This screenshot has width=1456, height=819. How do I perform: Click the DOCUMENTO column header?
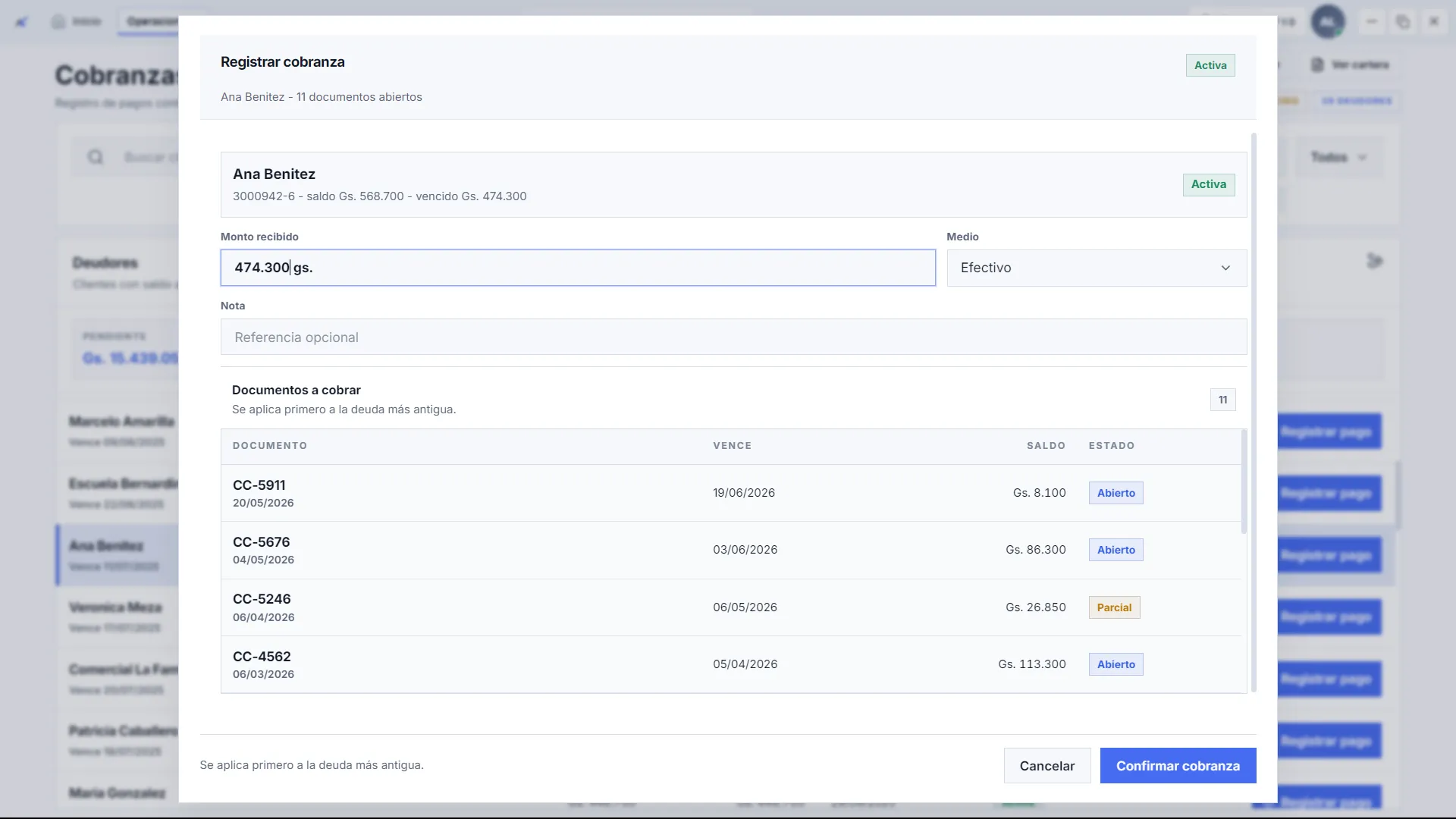[x=270, y=446]
